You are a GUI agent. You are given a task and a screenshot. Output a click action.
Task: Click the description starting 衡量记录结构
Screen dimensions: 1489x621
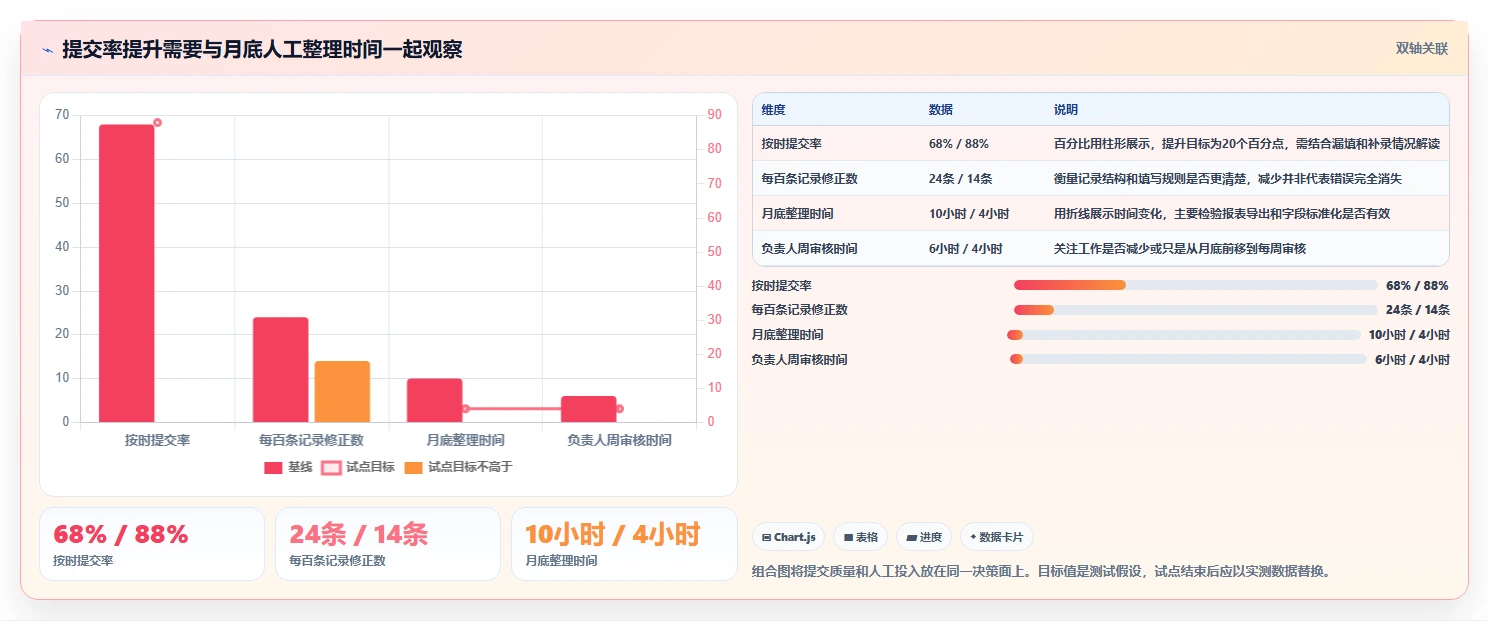[x=1228, y=179]
